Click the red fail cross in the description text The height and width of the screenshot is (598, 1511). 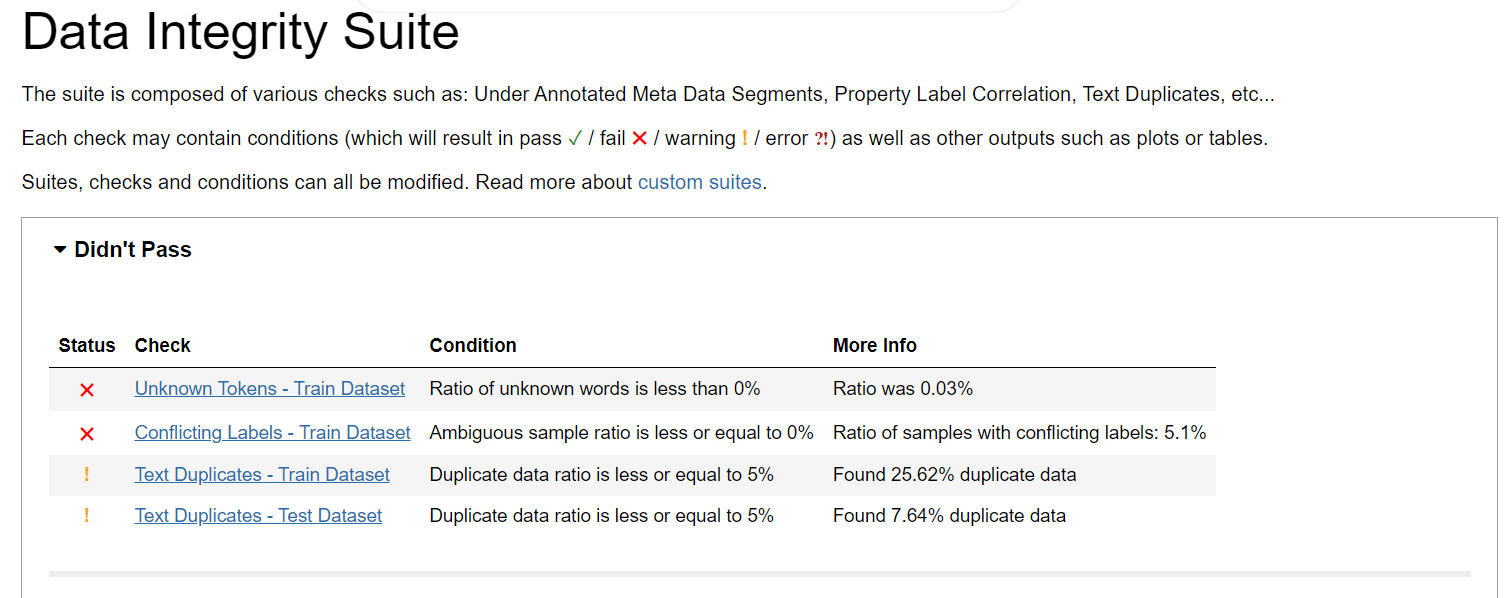[639, 137]
